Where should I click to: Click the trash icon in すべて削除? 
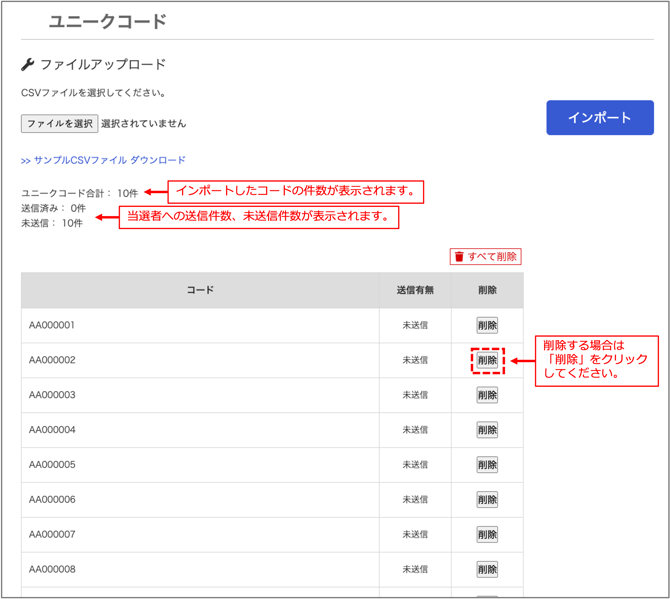click(459, 257)
